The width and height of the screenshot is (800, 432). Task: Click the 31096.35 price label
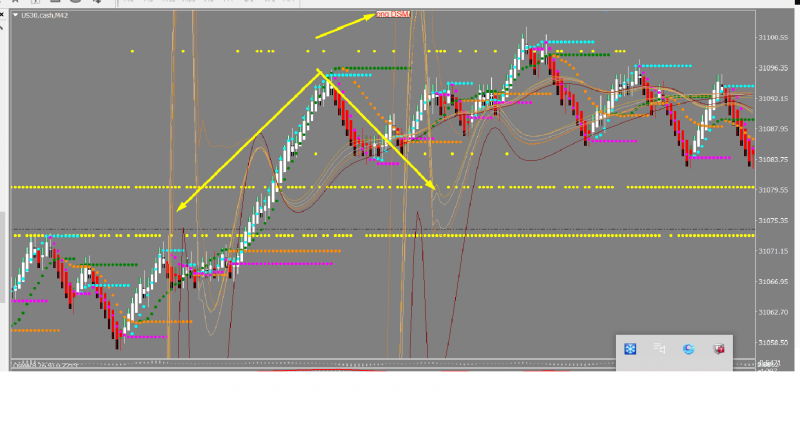click(773, 68)
